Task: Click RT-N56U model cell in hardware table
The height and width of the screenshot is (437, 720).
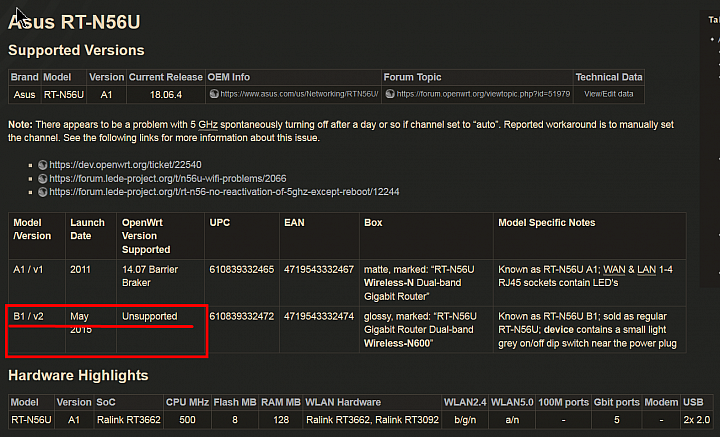Action: 31,420
